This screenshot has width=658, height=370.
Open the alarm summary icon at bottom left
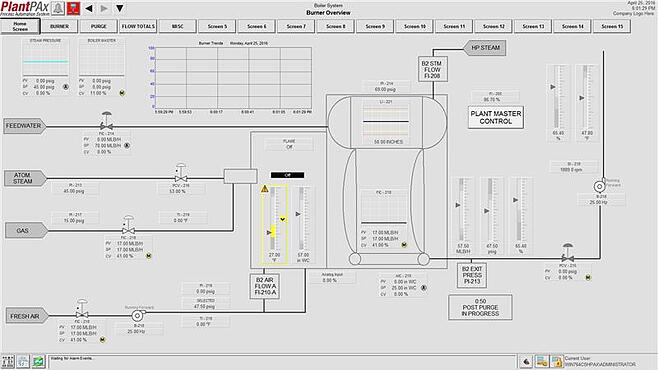8,362
